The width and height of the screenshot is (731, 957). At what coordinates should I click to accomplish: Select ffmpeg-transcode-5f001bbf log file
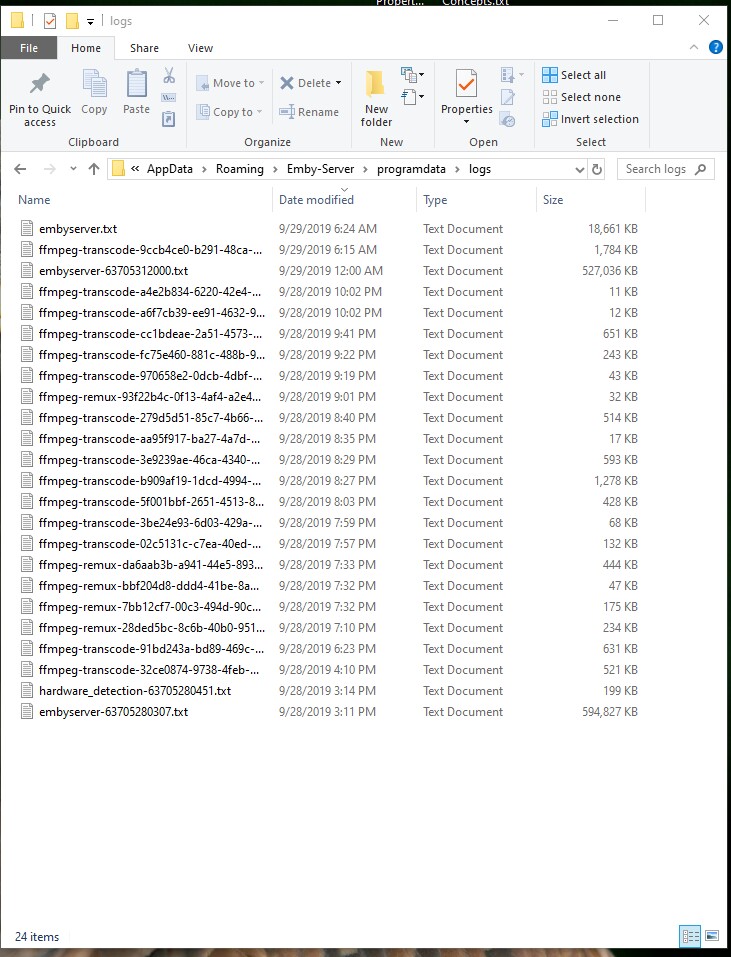pos(329,502)
